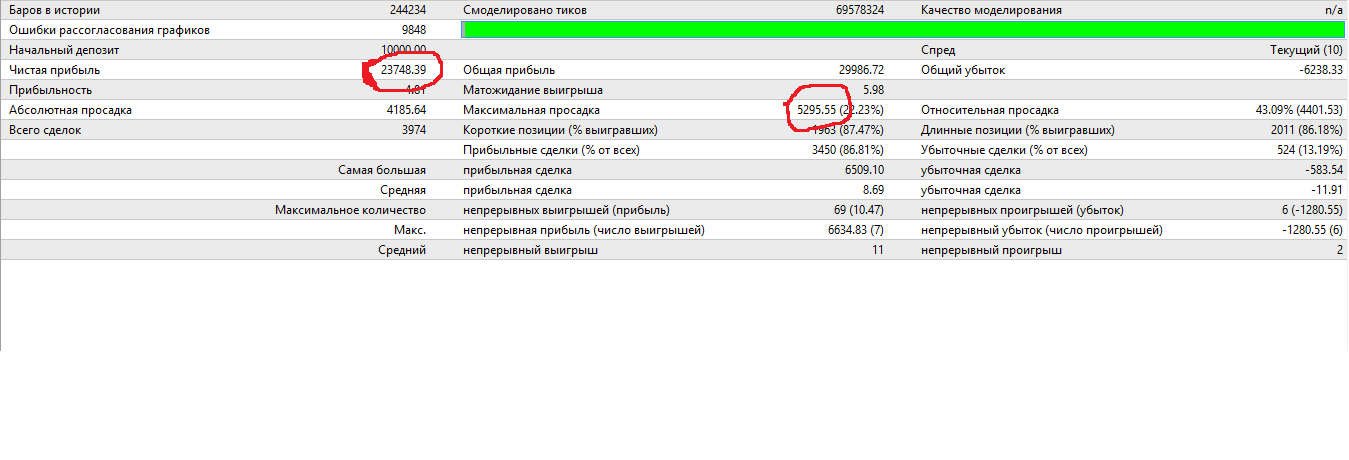Select 'Убыточные сделки (% от всех)' label
This screenshot has width=1349, height=460.
1004,150
